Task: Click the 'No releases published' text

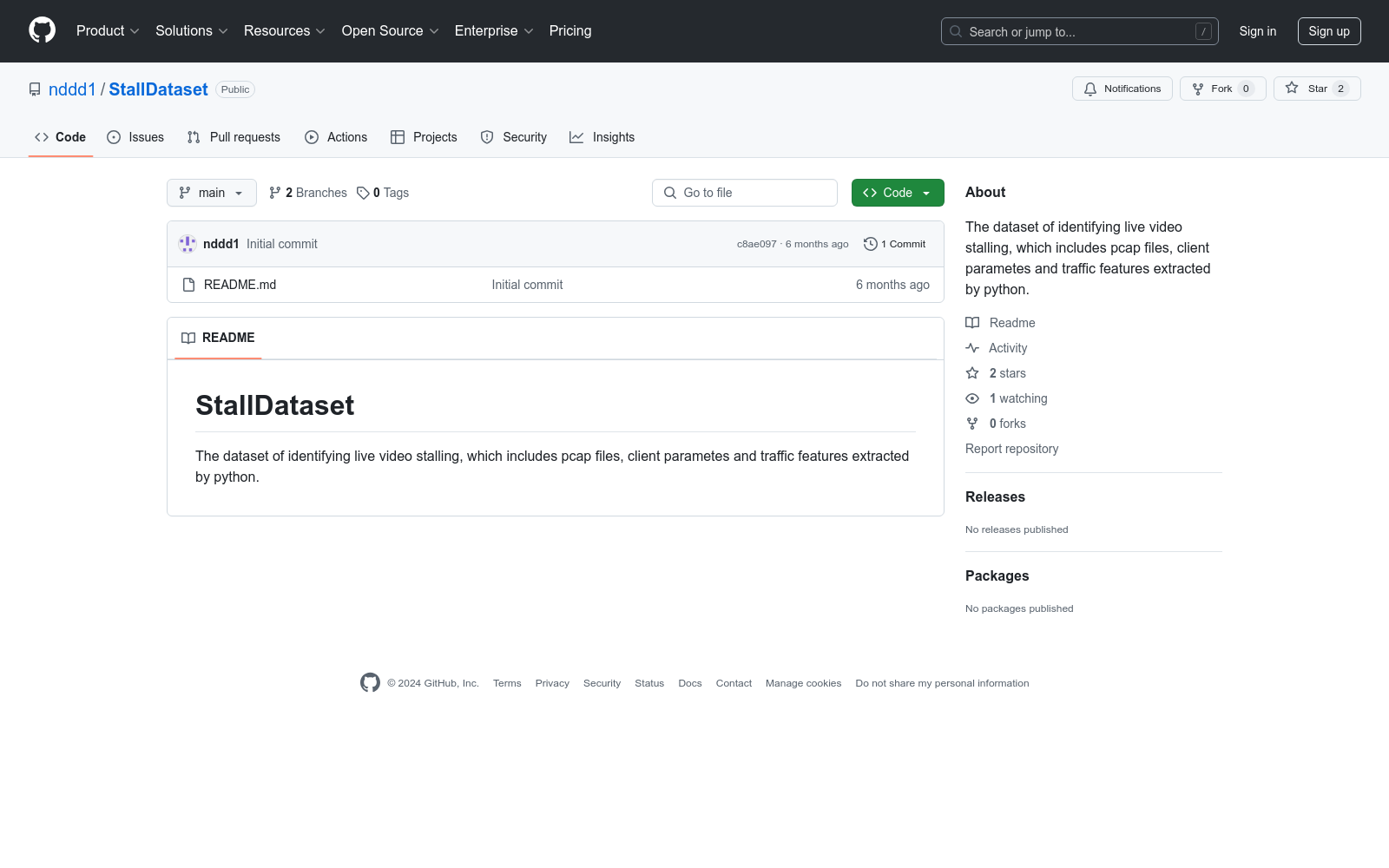Action: [1017, 529]
